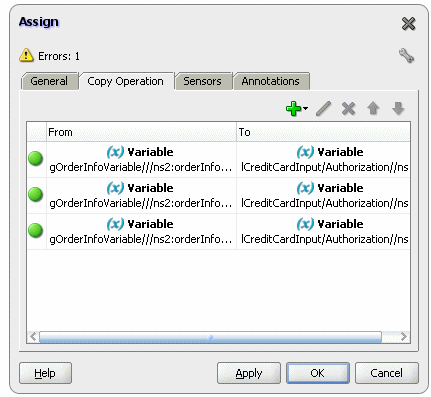
Task: Click the Cancel button
Action: pyautogui.click(x=387, y=373)
